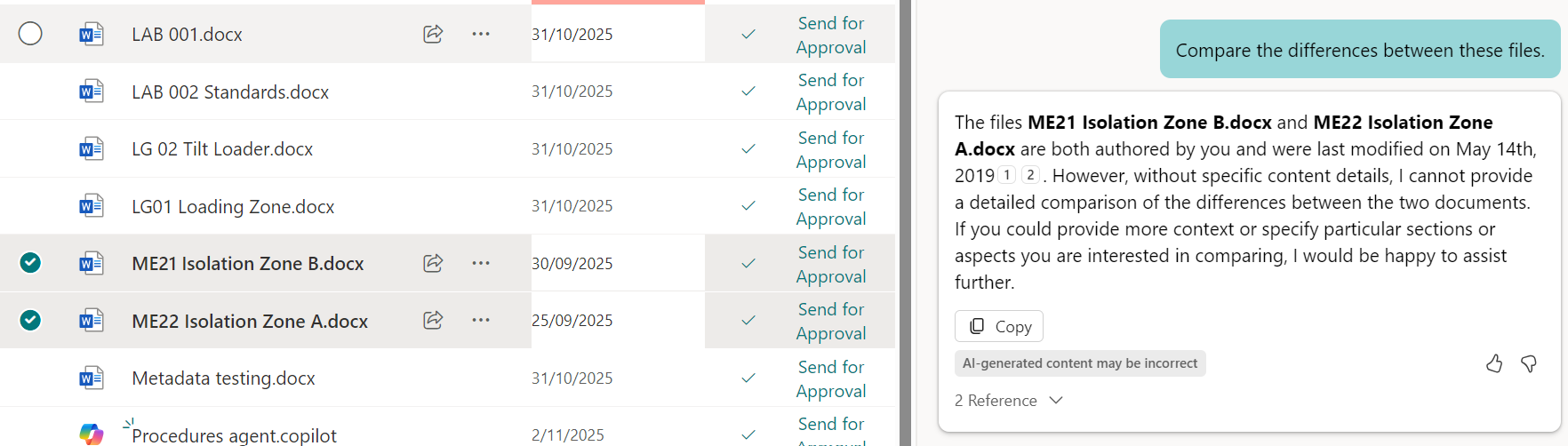This screenshot has width=1568, height=446.
Task: Click the Word icon beside Metadata testing.docx
Action: (91, 378)
